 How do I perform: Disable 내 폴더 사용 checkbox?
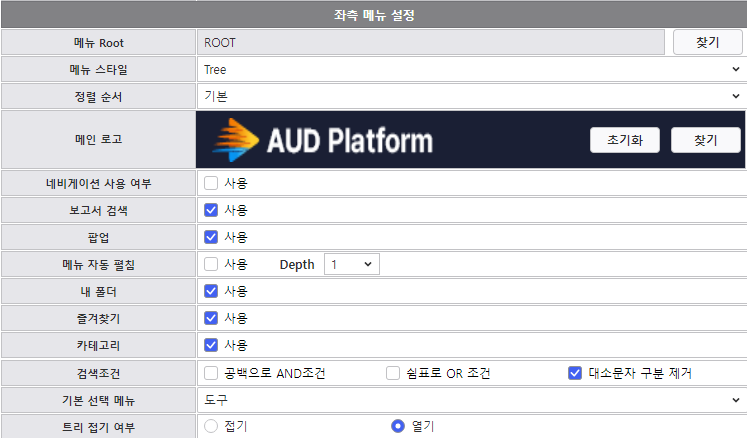pos(211,291)
